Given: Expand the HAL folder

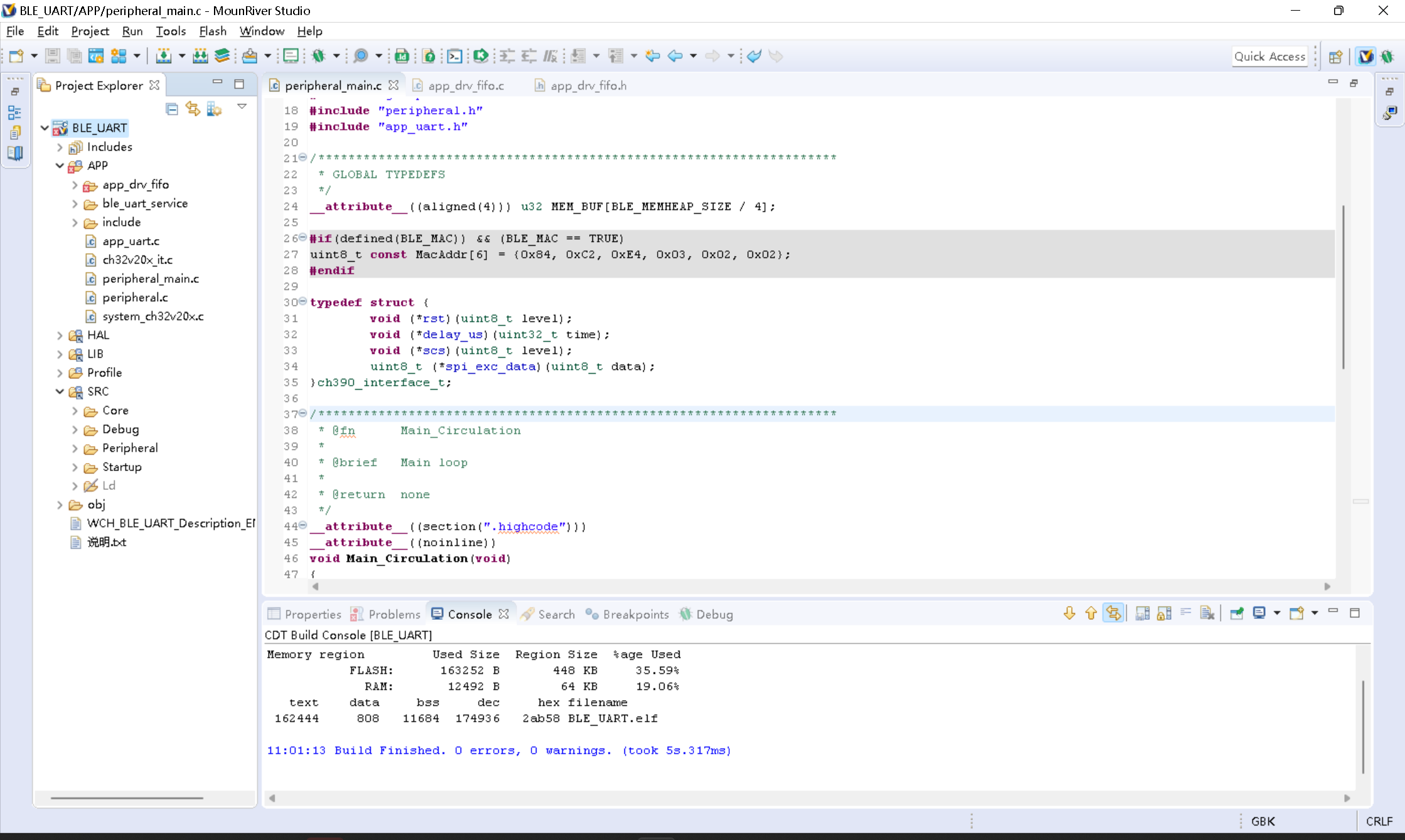Looking at the screenshot, I should point(60,336).
